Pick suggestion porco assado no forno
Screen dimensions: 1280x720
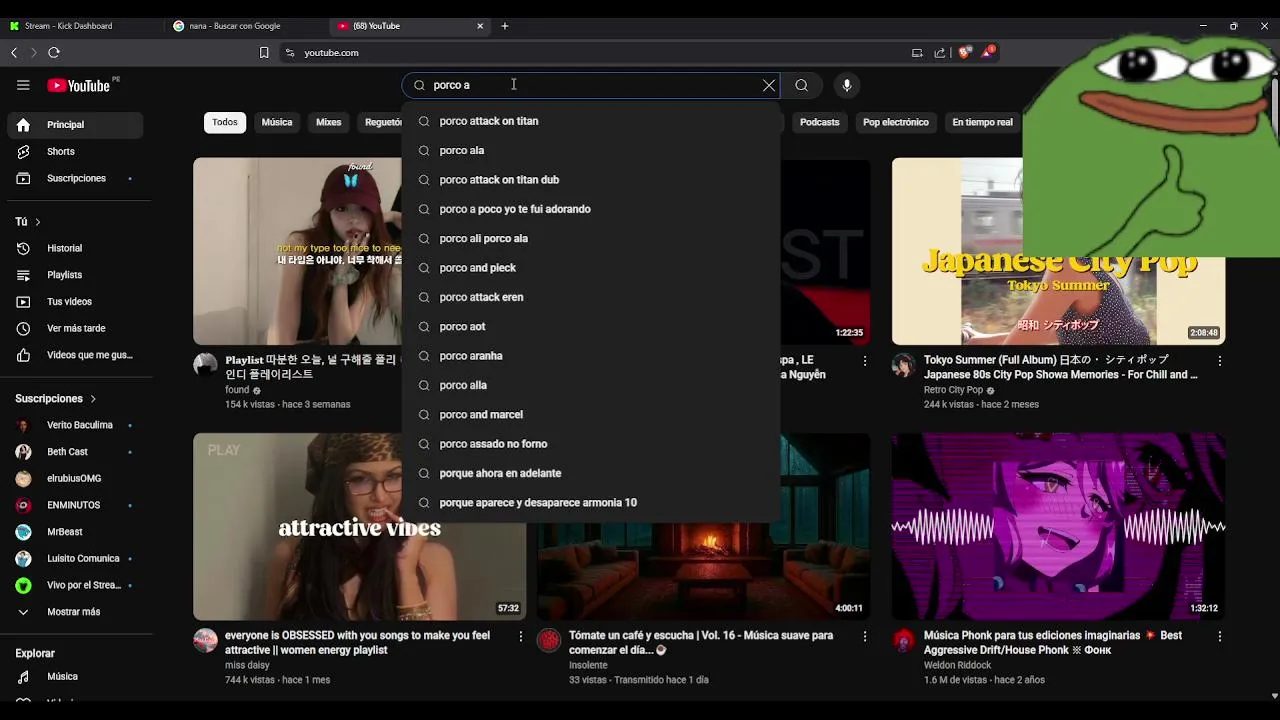pyautogui.click(x=591, y=444)
